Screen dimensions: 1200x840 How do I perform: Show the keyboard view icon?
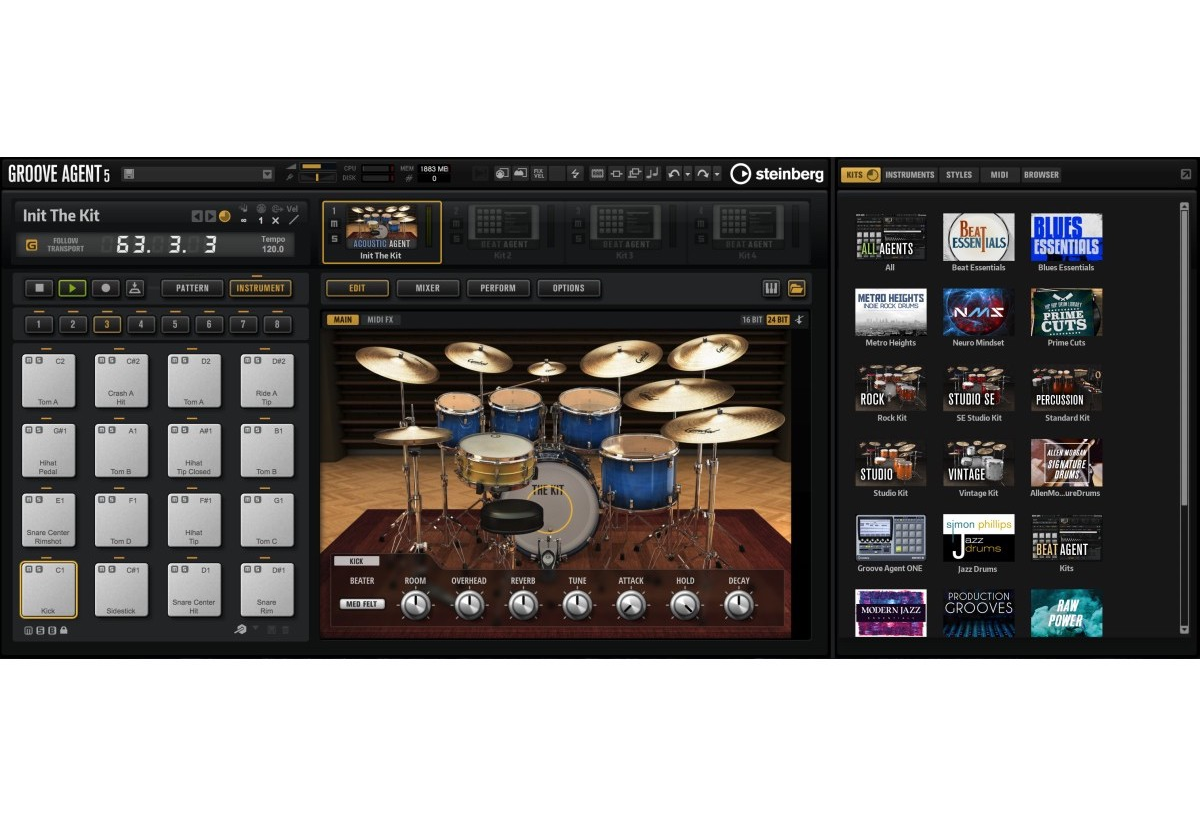coord(772,288)
